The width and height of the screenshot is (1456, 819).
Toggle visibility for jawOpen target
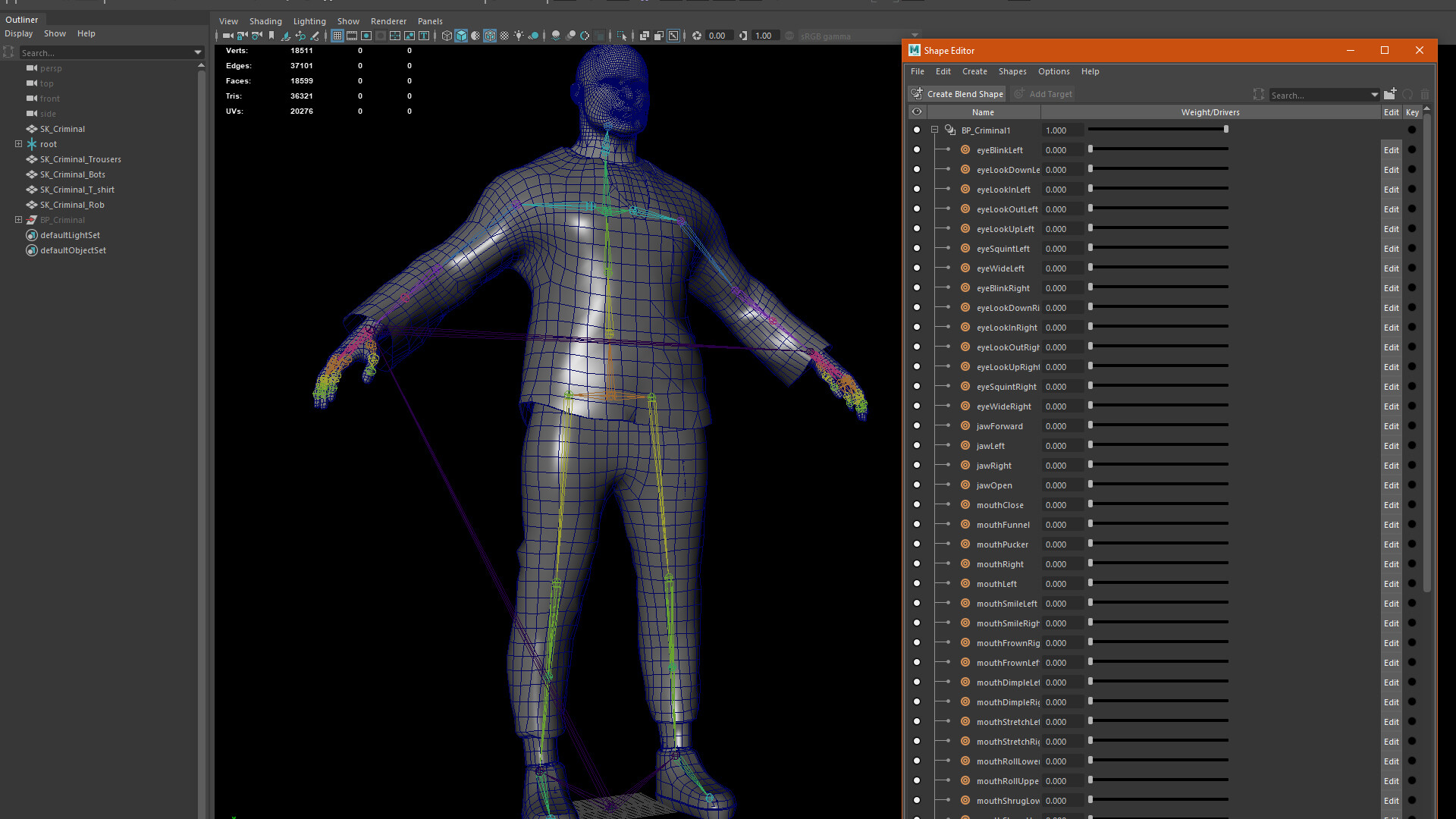click(x=917, y=485)
